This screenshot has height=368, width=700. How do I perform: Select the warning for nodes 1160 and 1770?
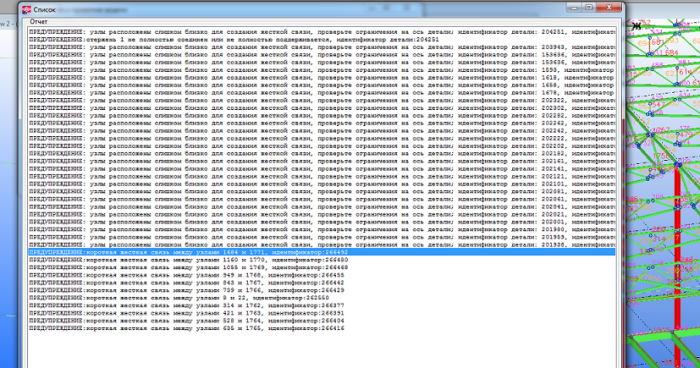click(321, 260)
